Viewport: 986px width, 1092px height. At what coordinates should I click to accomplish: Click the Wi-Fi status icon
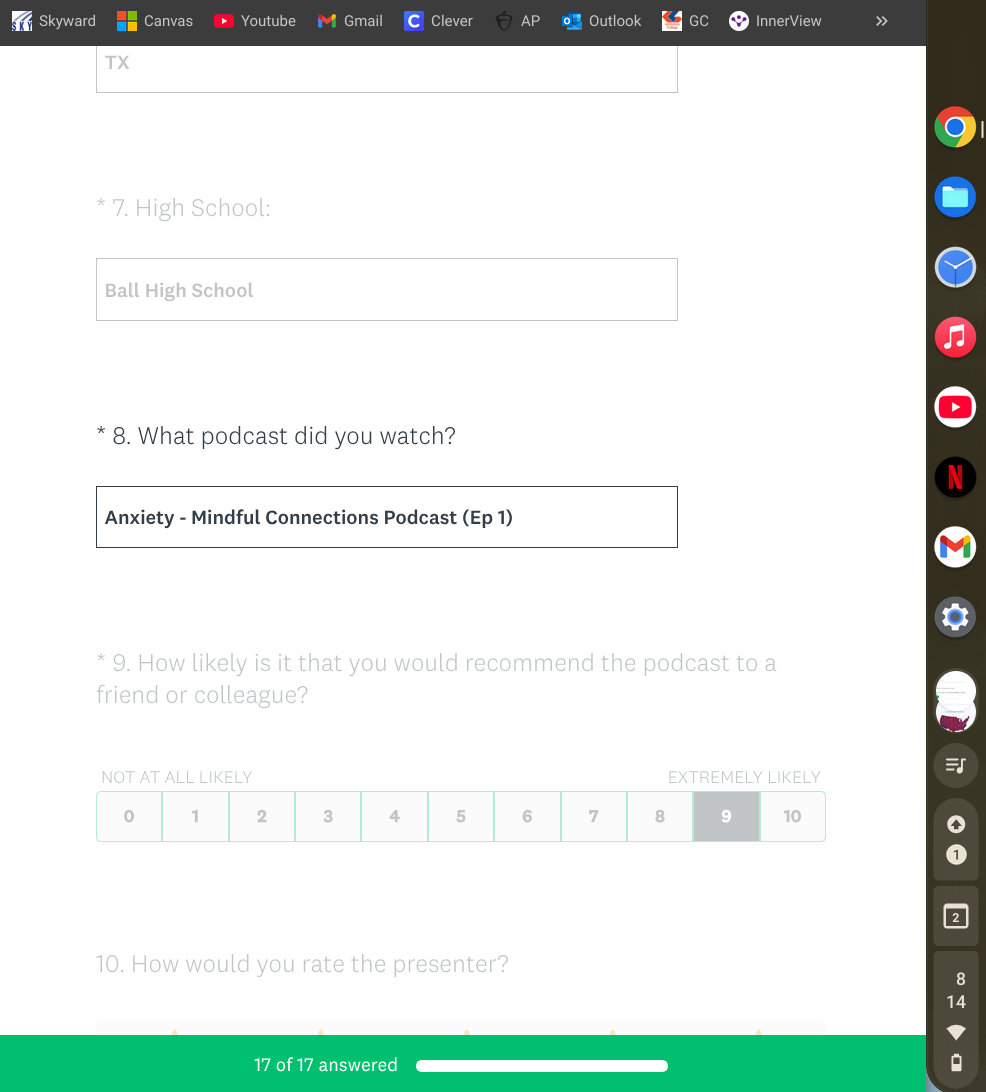tap(956, 1033)
